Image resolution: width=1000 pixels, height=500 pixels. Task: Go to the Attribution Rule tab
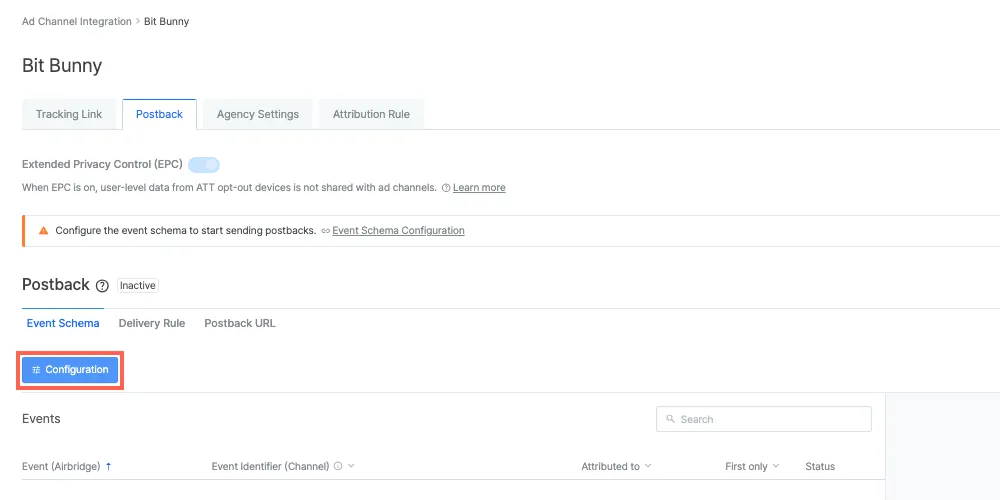371,114
